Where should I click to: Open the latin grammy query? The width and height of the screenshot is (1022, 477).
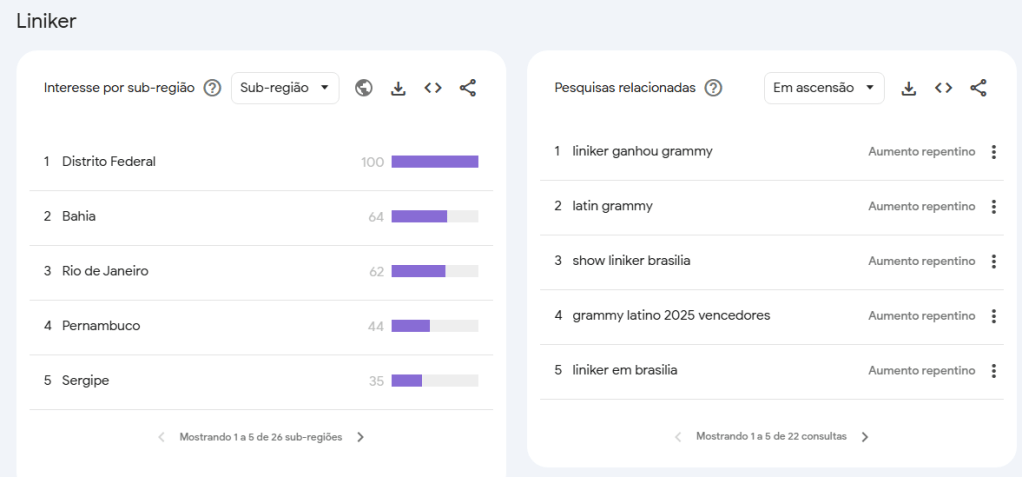pyautogui.click(x=612, y=206)
